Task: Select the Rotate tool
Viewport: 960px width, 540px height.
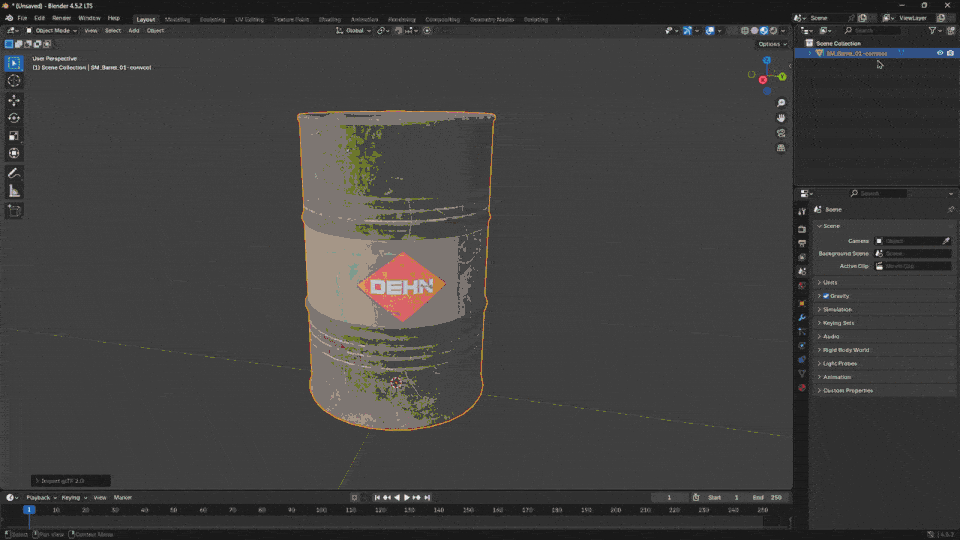Action: point(14,118)
